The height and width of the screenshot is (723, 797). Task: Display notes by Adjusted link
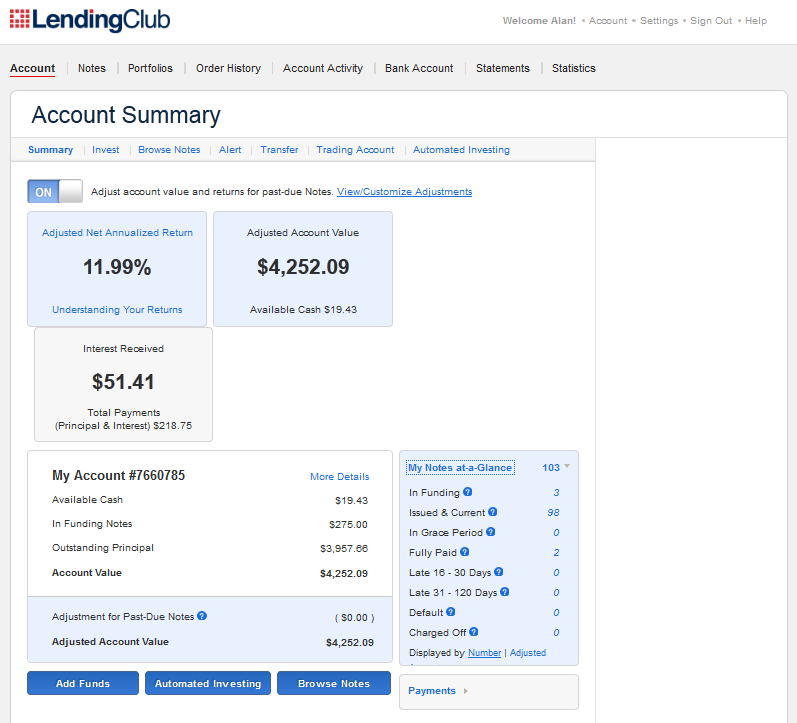pos(528,653)
